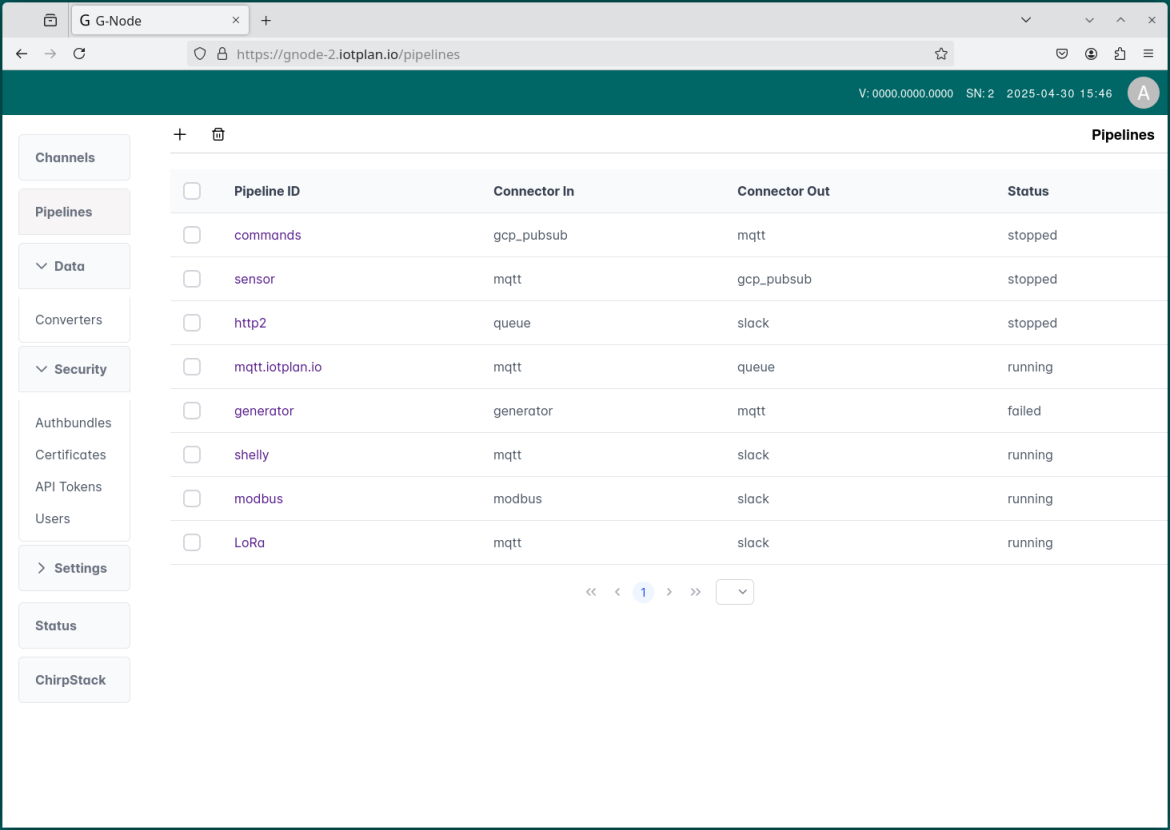Close the G-Node tab
This screenshot has height=830, width=1170.
236,20
